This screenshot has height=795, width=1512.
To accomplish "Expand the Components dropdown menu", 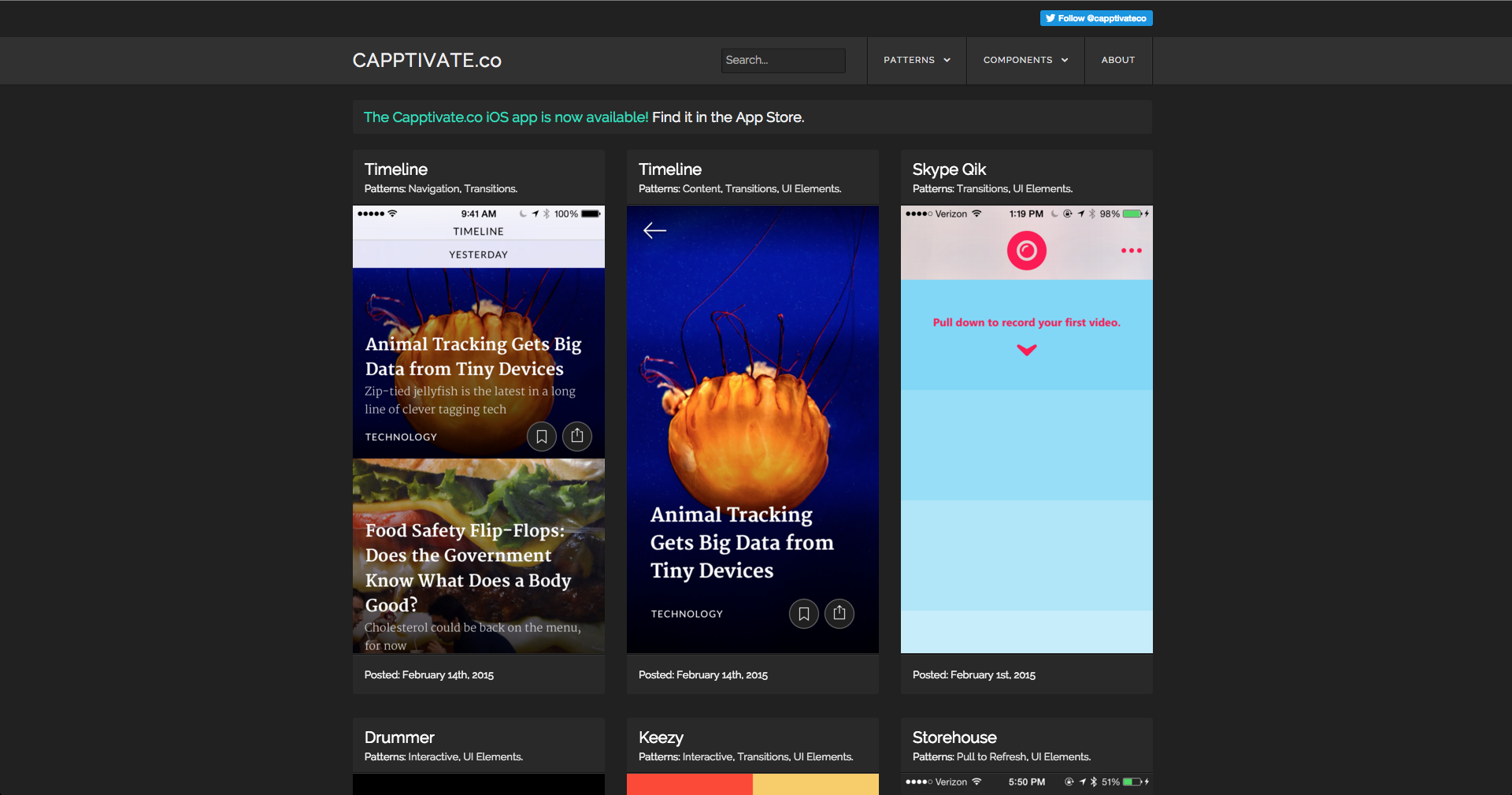I will tap(1025, 61).
